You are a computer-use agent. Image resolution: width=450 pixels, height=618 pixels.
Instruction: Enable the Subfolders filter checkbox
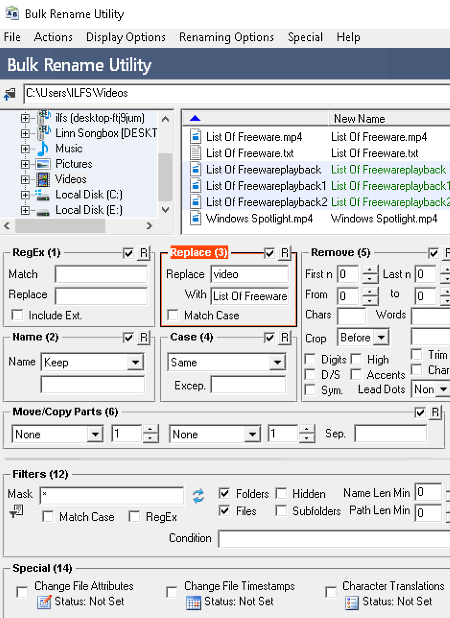[281, 511]
